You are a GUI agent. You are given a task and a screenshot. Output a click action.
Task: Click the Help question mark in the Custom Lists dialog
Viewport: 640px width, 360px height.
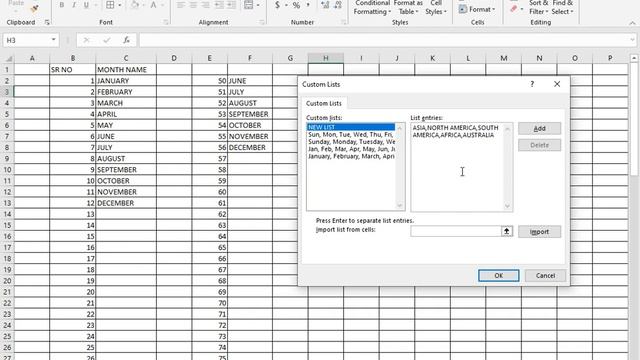point(532,84)
